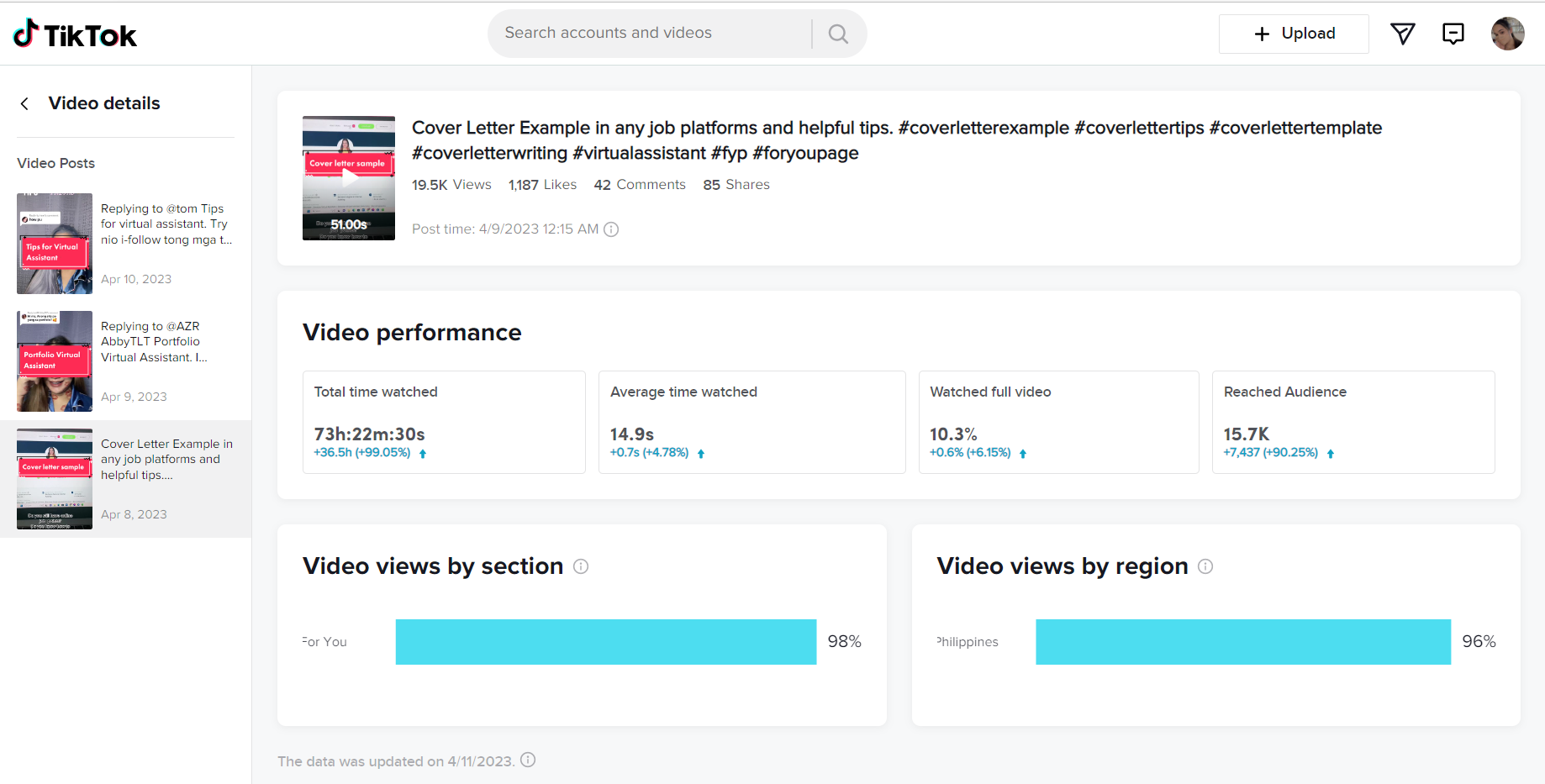Click the Philippines region bar
Viewport: 1545px width, 784px height.
point(1242,642)
